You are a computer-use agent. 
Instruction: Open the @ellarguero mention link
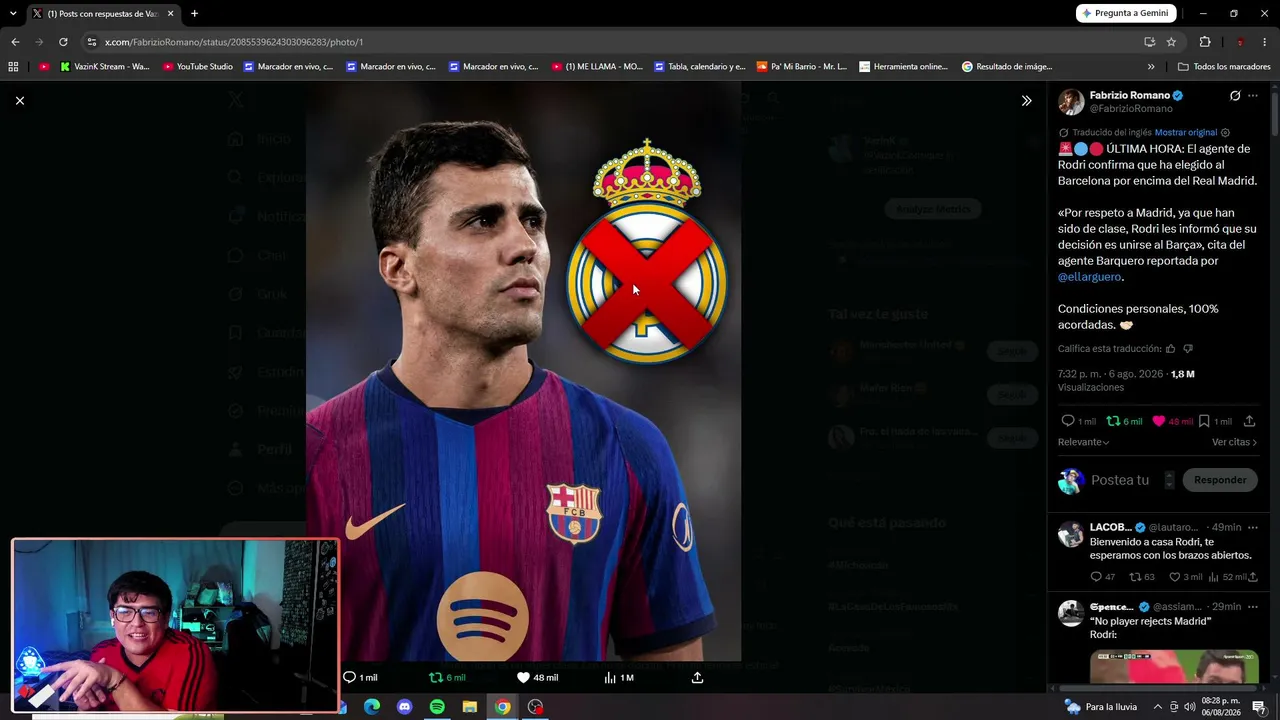[x=1090, y=277]
